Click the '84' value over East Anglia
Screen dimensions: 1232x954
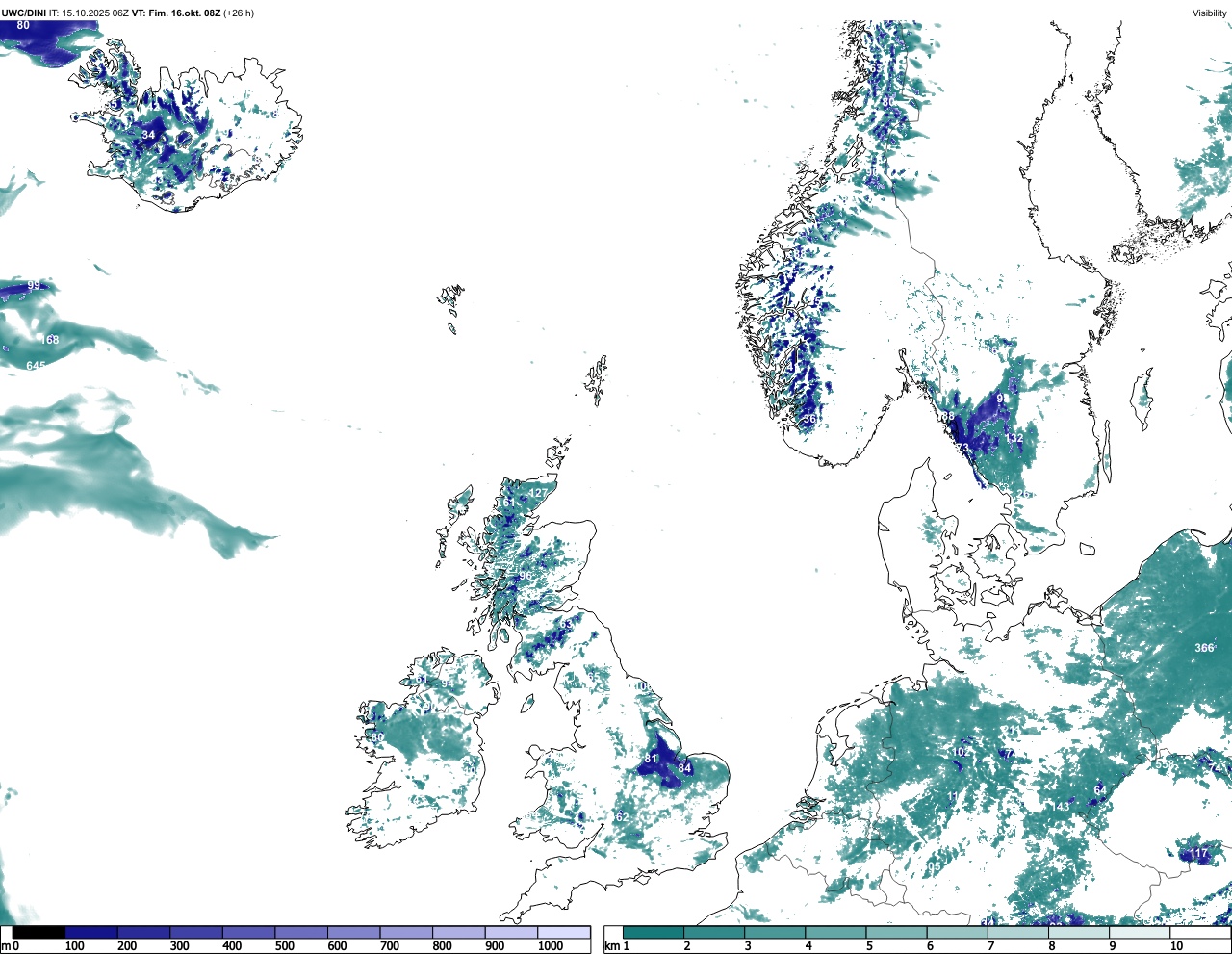pyautogui.click(x=684, y=768)
